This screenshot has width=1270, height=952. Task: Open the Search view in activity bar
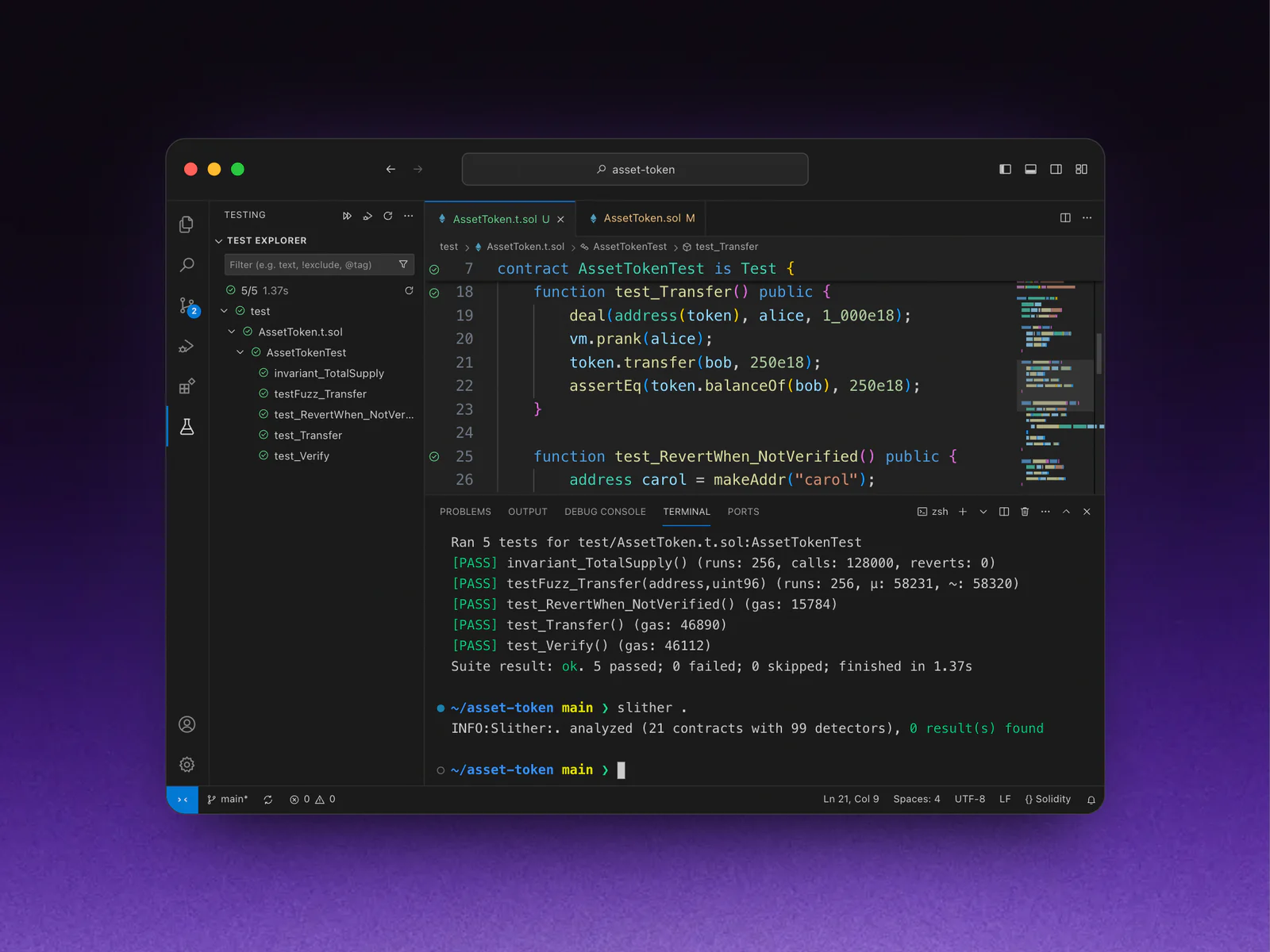(x=187, y=265)
